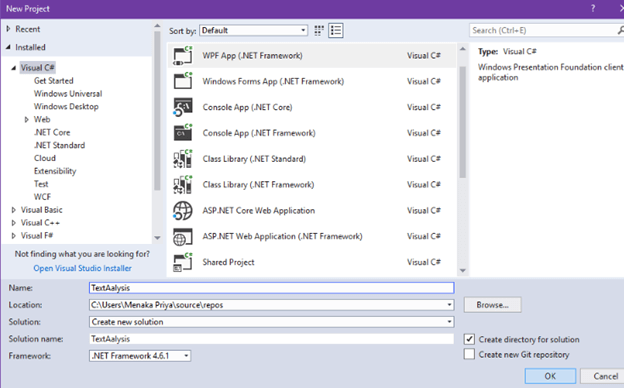Screen dimensions: 624x388
Task: Expand the Visual F# node
Action: [14, 236]
